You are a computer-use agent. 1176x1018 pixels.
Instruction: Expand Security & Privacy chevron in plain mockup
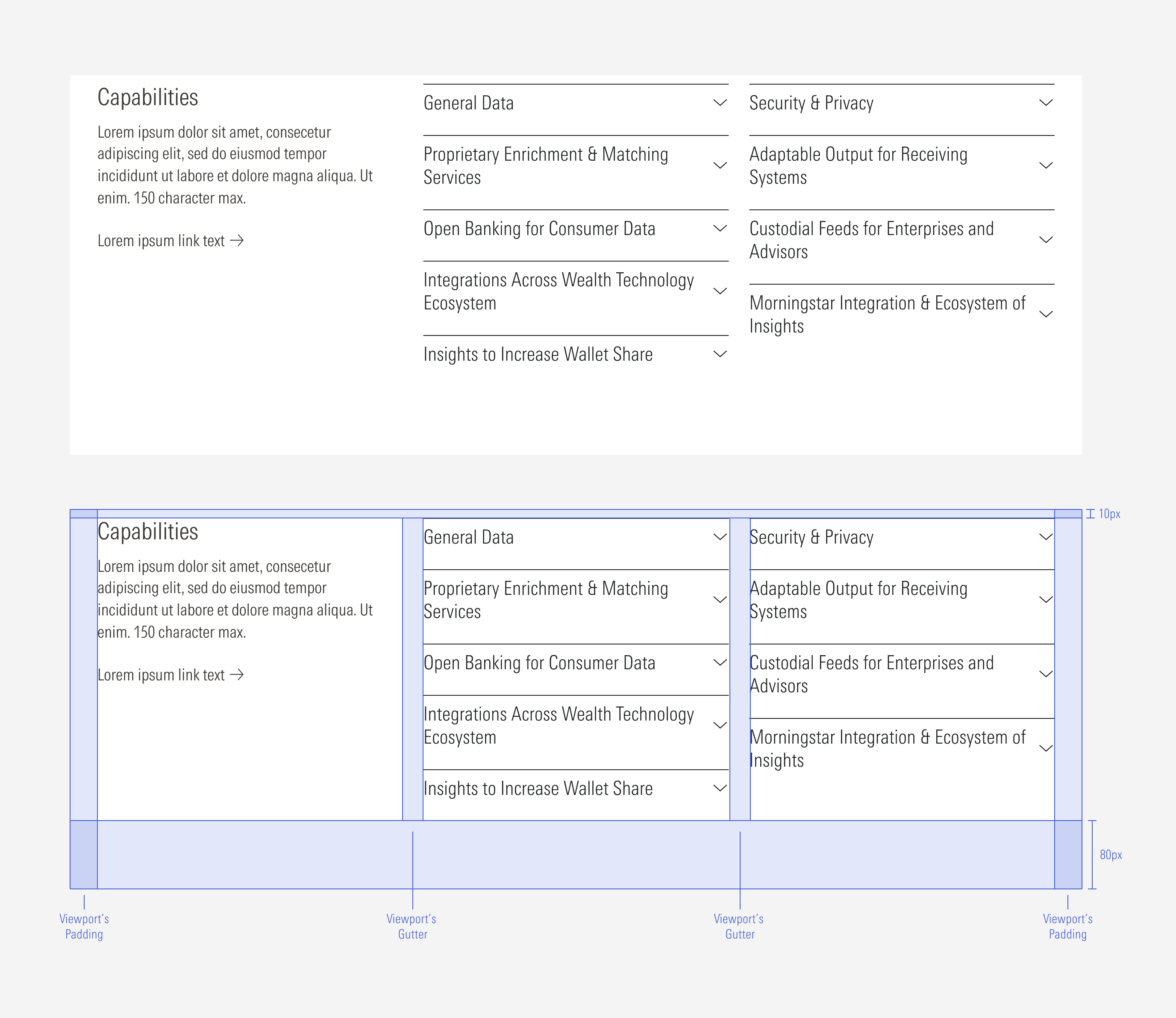click(1046, 103)
